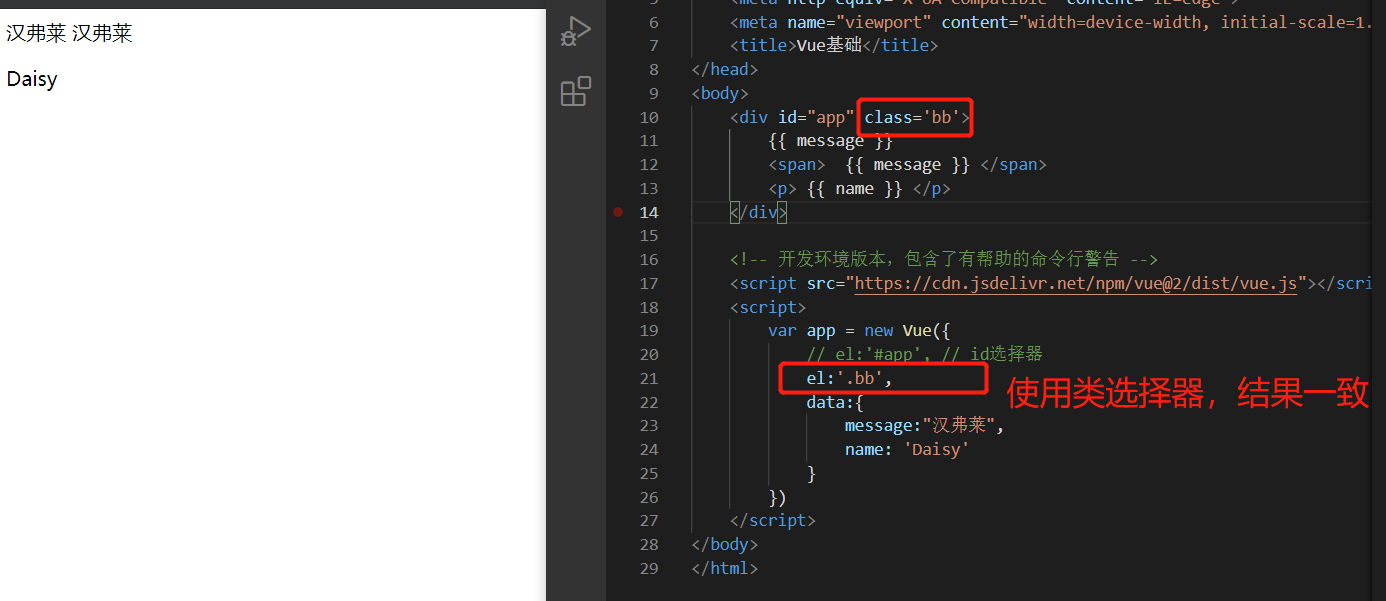Image resolution: width=1386 pixels, height=601 pixels.
Task: Click line number 10 in the gutter
Action: tap(648, 117)
